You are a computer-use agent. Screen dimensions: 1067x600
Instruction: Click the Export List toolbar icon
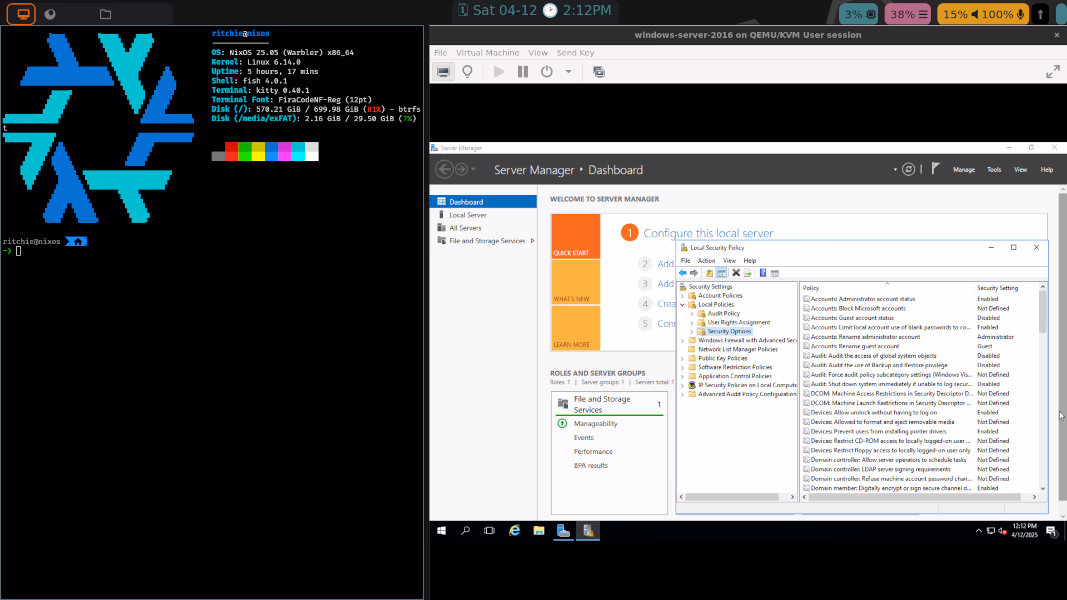(747, 273)
